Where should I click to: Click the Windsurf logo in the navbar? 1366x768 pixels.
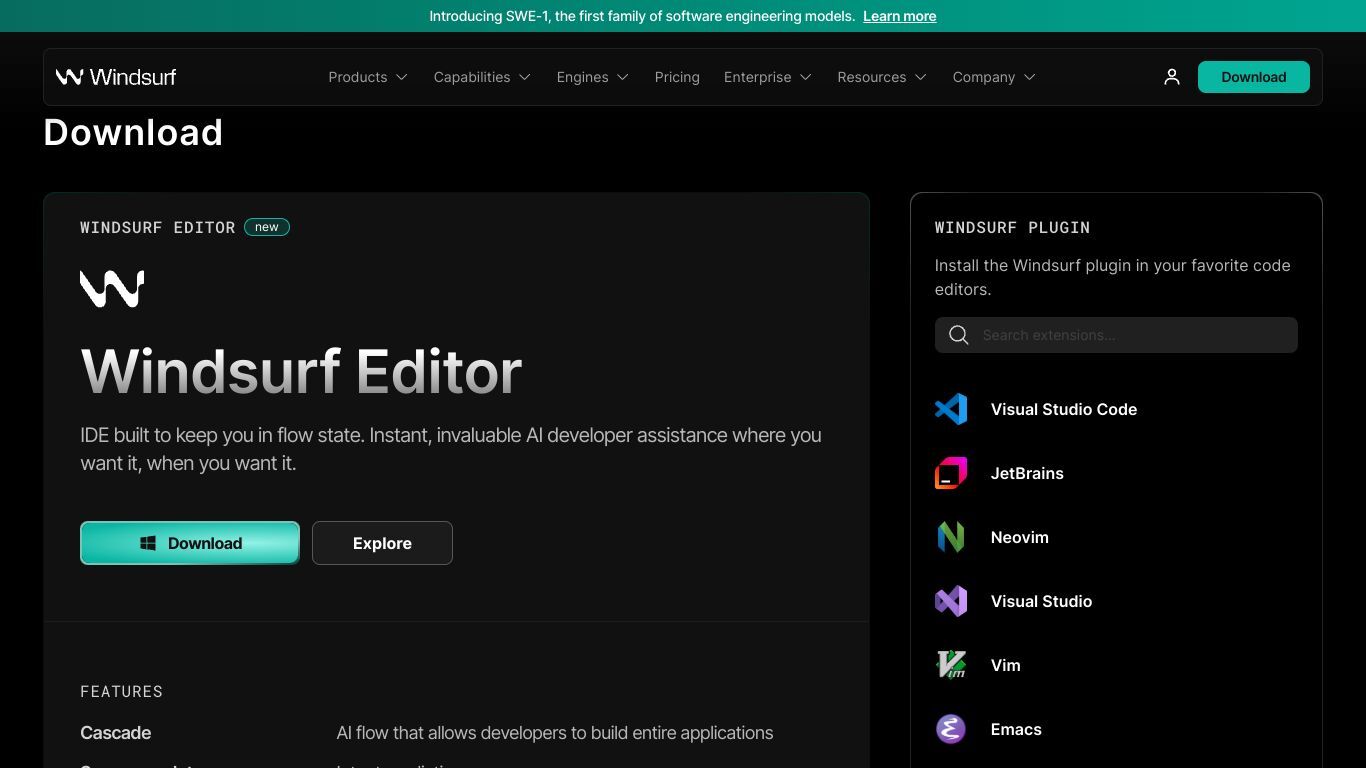pos(116,77)
